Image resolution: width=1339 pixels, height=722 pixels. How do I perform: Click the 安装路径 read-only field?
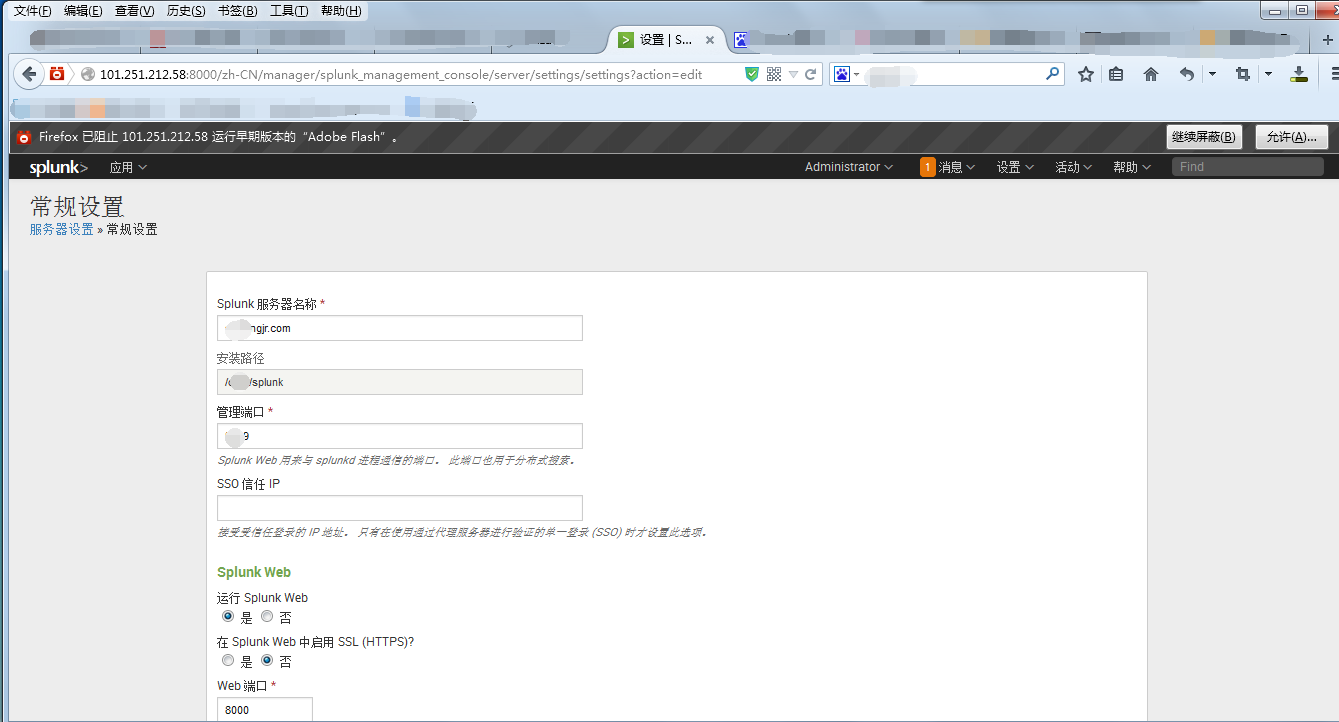(400, 382)
